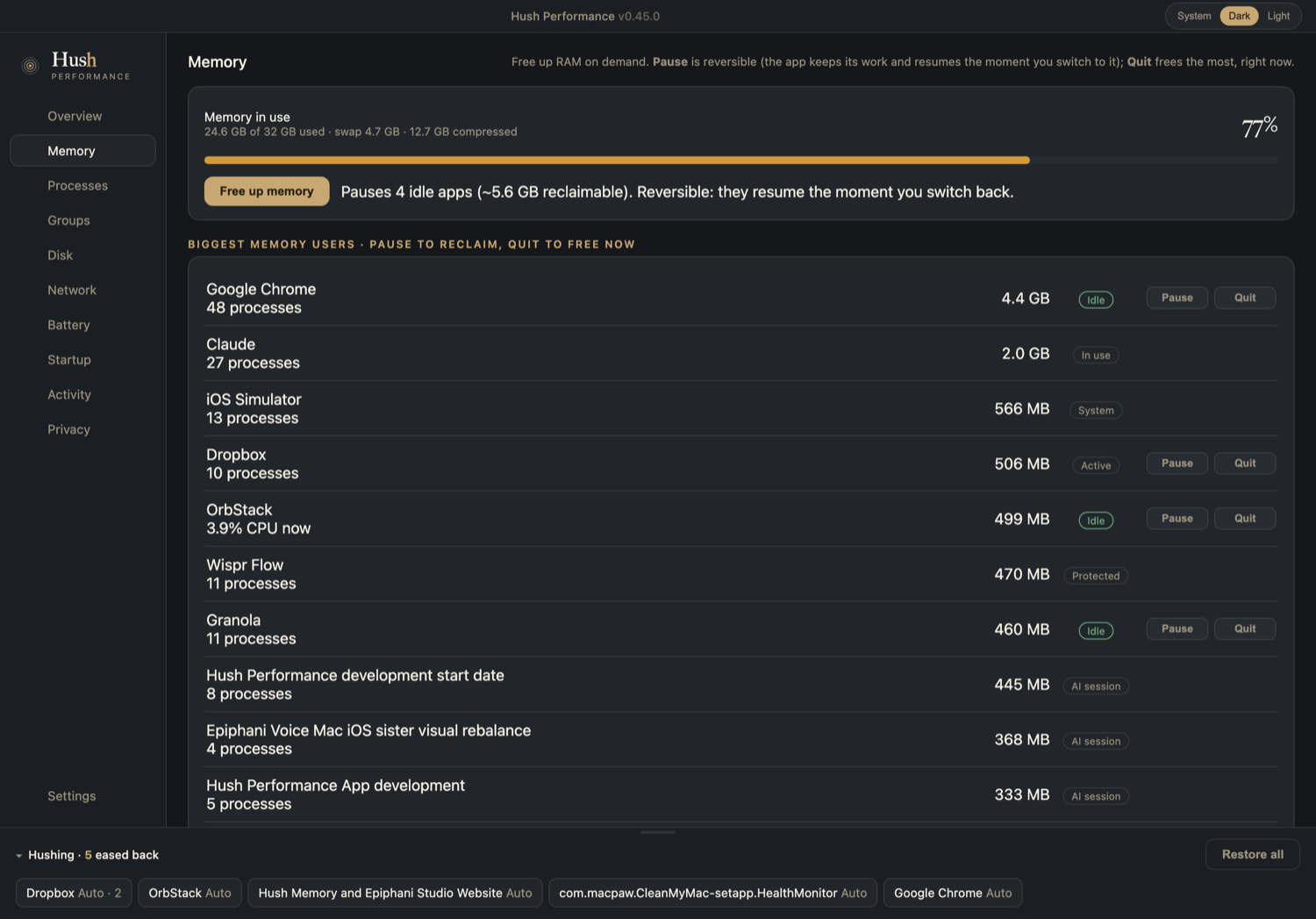Select the iOS Simulator row name
This screenshot has width=1316, height=919.
[x=254, y=399]
